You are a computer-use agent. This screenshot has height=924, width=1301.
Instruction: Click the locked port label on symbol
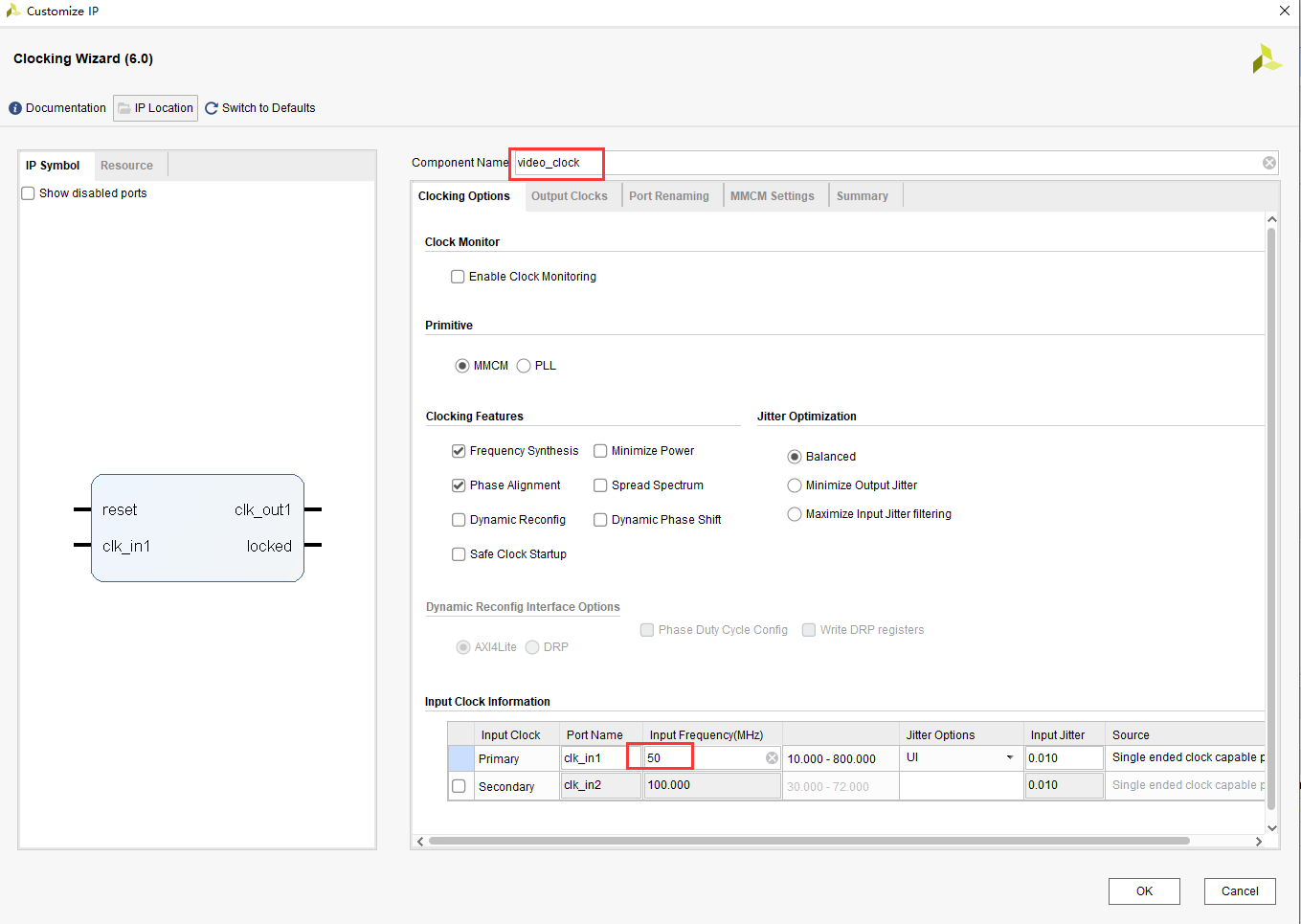click(269, 547)
